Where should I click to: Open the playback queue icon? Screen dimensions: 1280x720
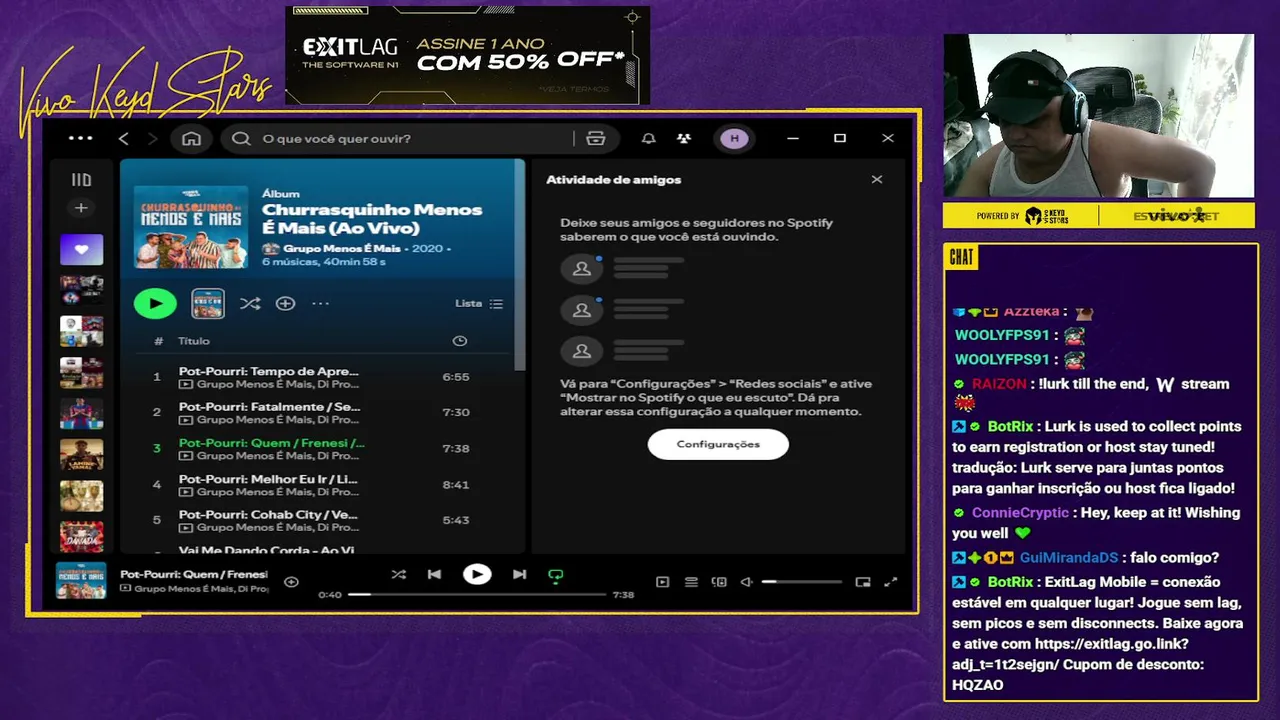click(690, 582)
